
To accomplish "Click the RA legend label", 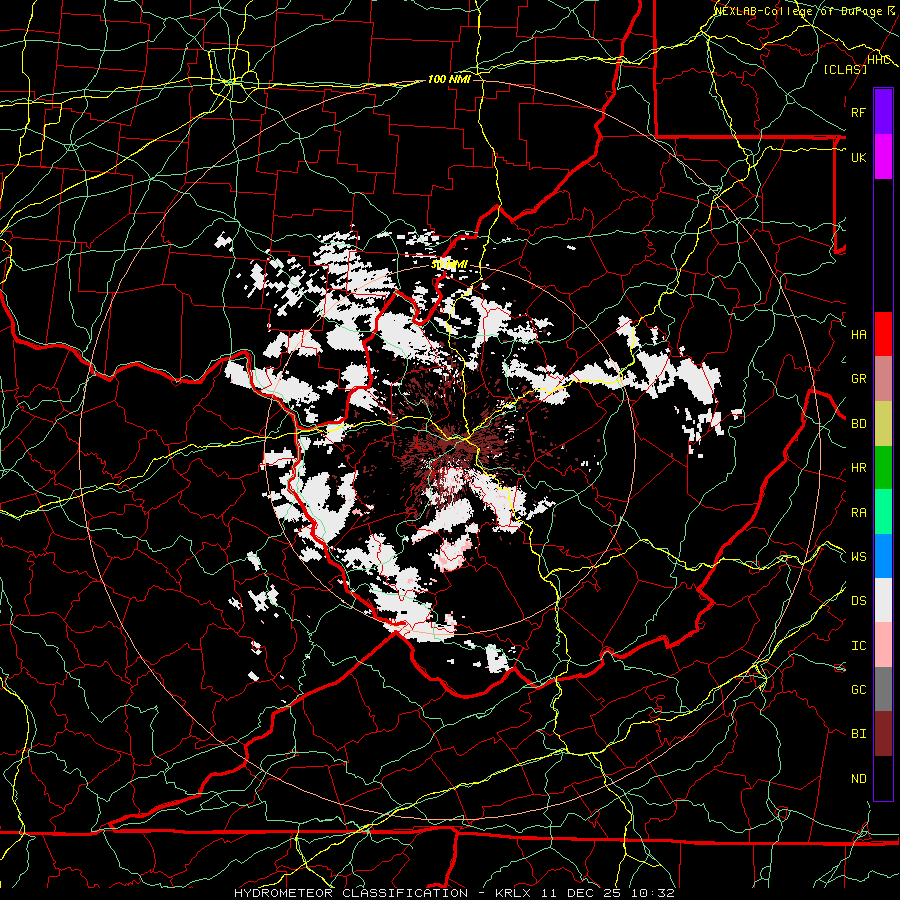I will [x=859, y=513].
